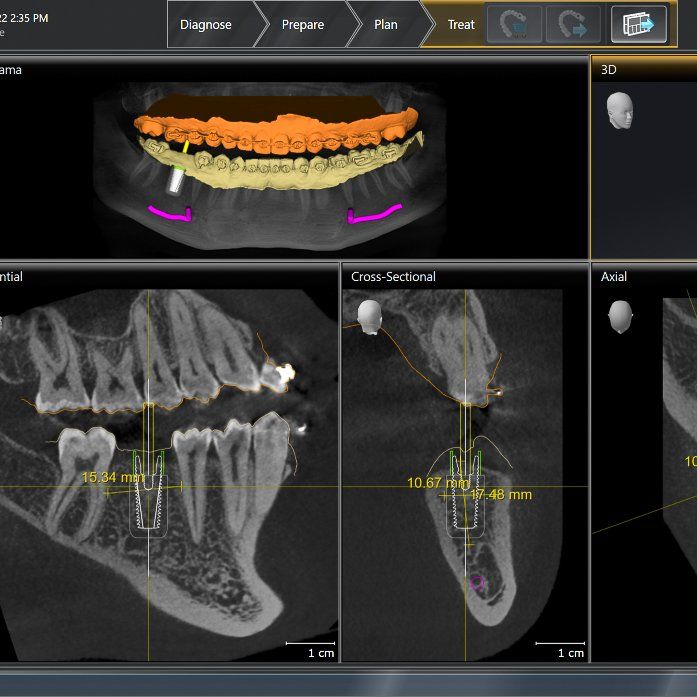Click the order surgical guide cart icon

click(514, 24)
